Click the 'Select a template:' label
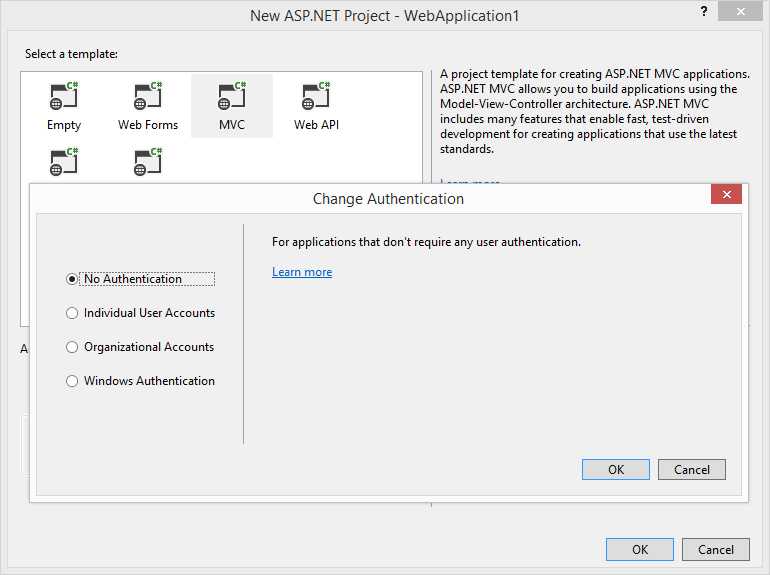Viewport: 770px width, 575px height. [71, 54]
